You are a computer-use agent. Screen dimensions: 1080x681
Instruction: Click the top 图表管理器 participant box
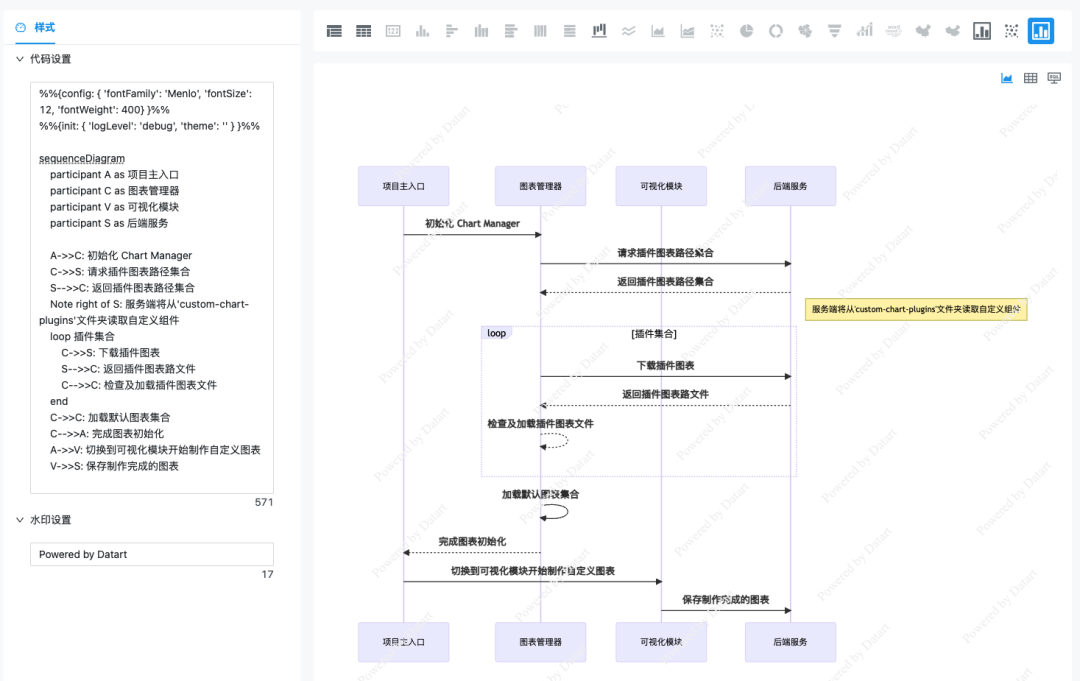541,186
